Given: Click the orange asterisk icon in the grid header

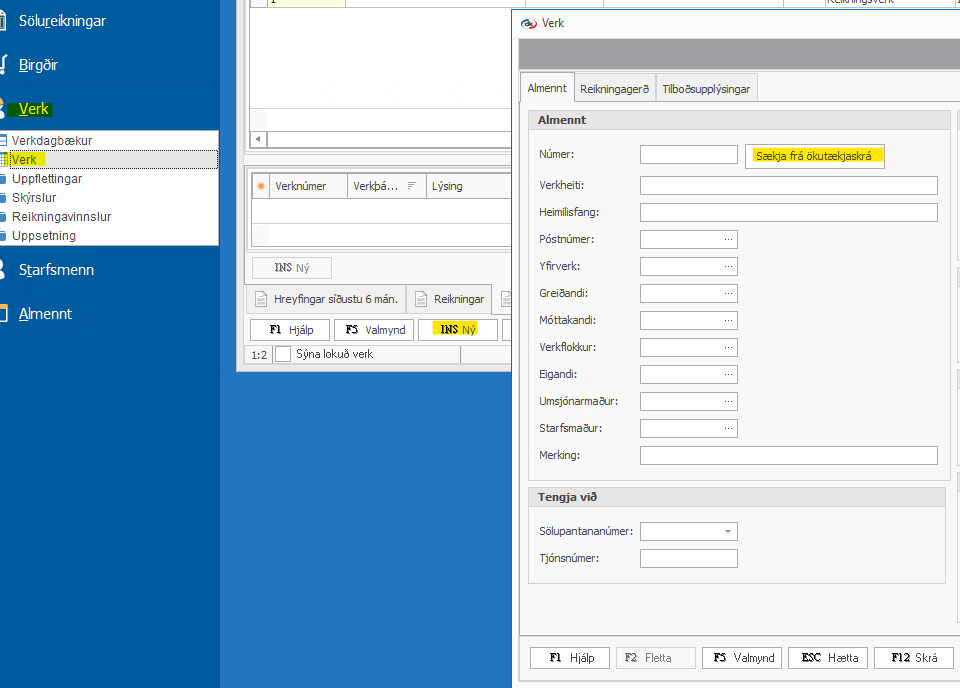Looking at the screenshot, I should tap(261, 186).
